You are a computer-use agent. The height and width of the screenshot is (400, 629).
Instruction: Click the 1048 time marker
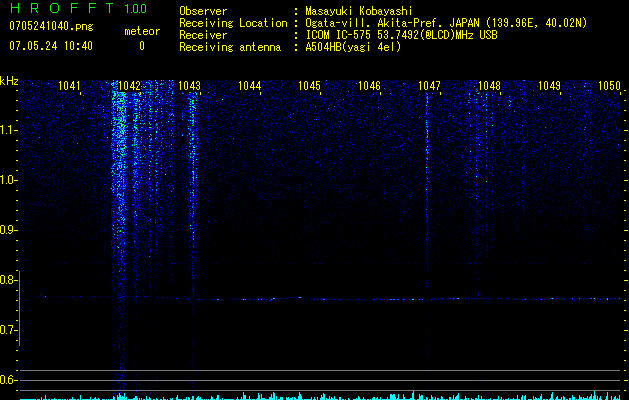click(489, 85)
